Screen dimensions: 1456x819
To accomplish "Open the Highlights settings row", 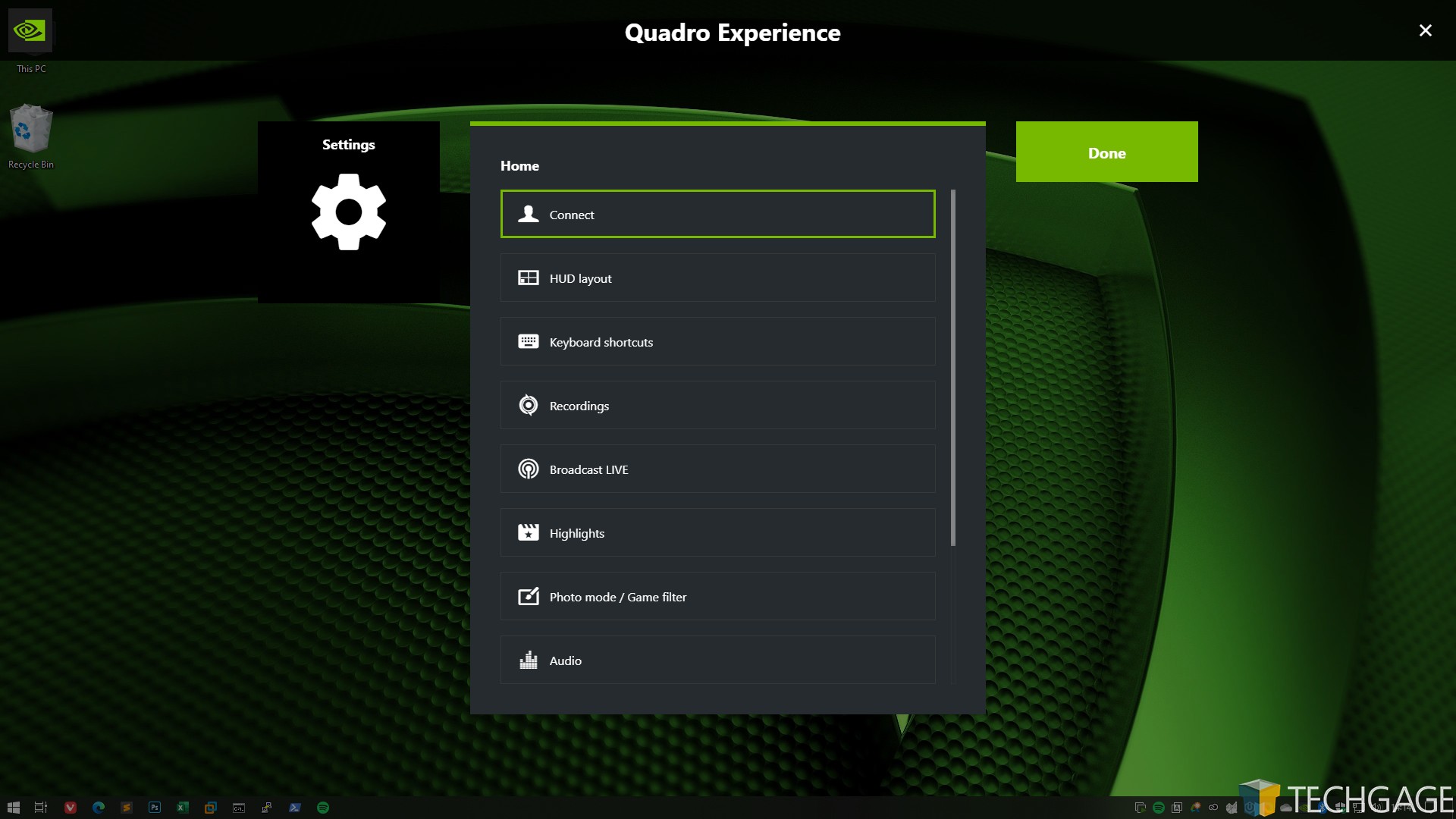I will pyautogui.click(x=717, y=532).
